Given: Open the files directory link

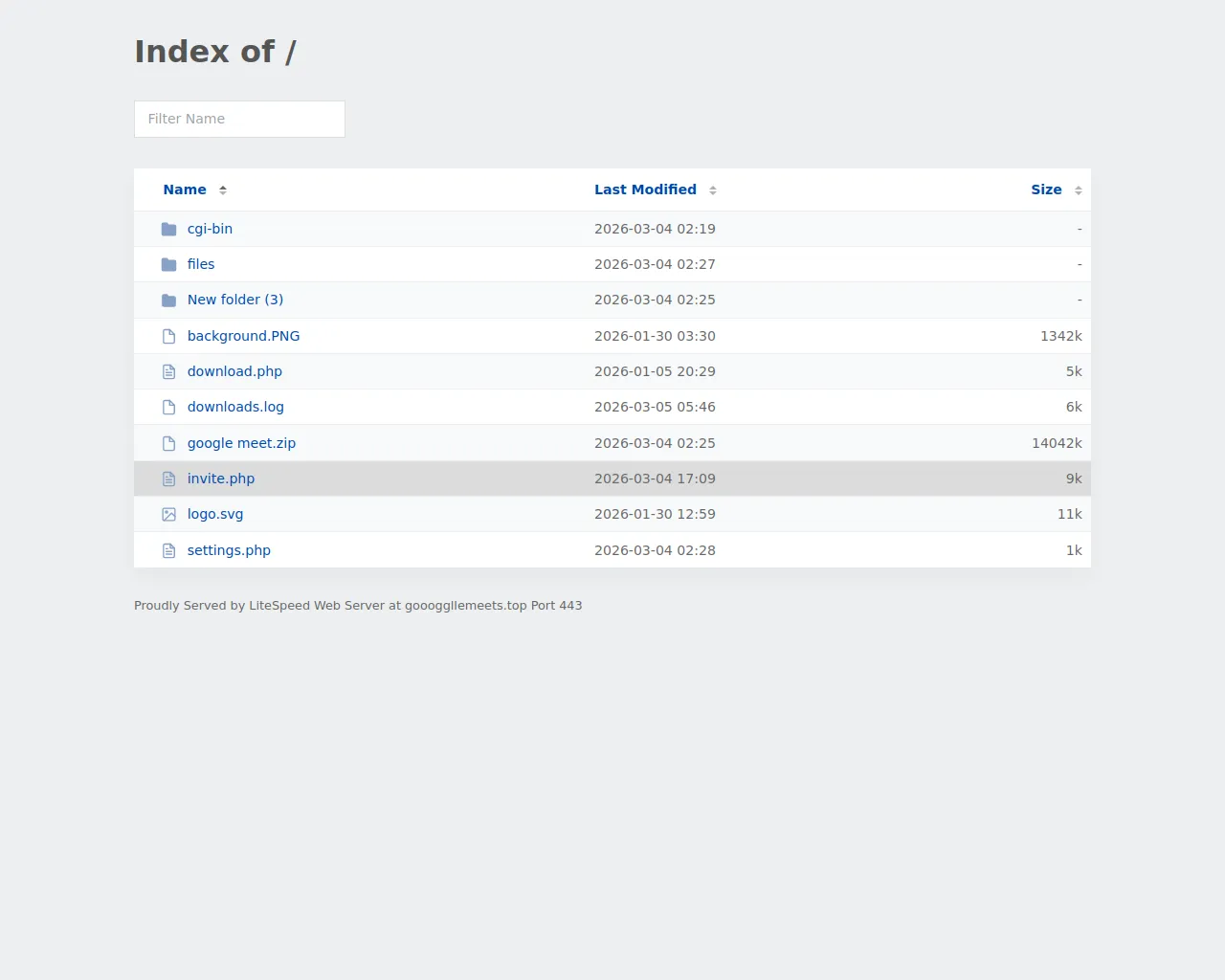Looking at the screenshot, I should coord(201,264).
